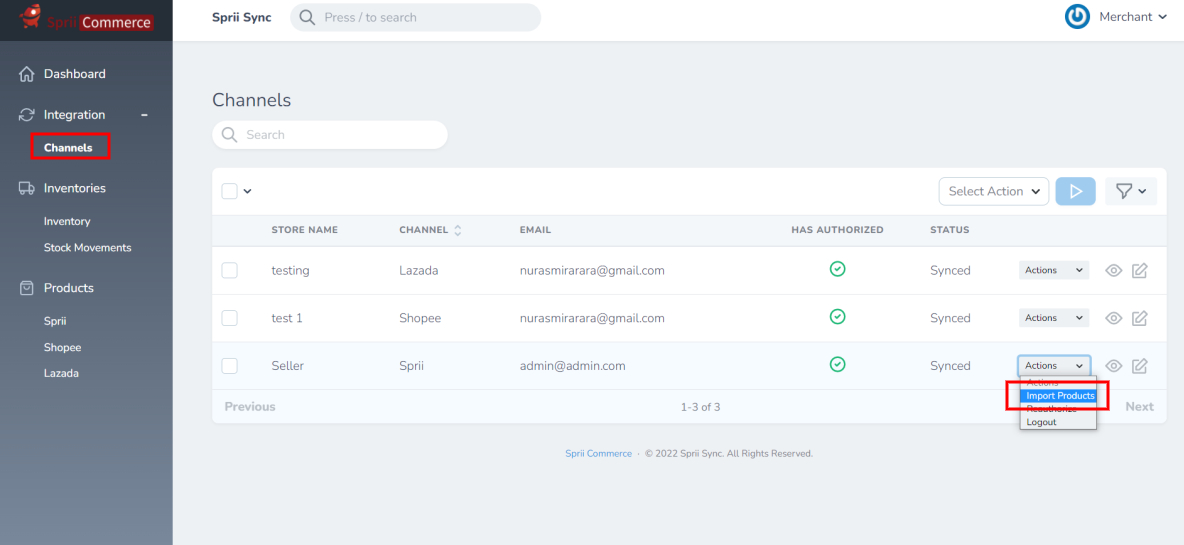
Task: View the testing Lazada channel details
Action: pyautogui.click(x=1113, y=270)
